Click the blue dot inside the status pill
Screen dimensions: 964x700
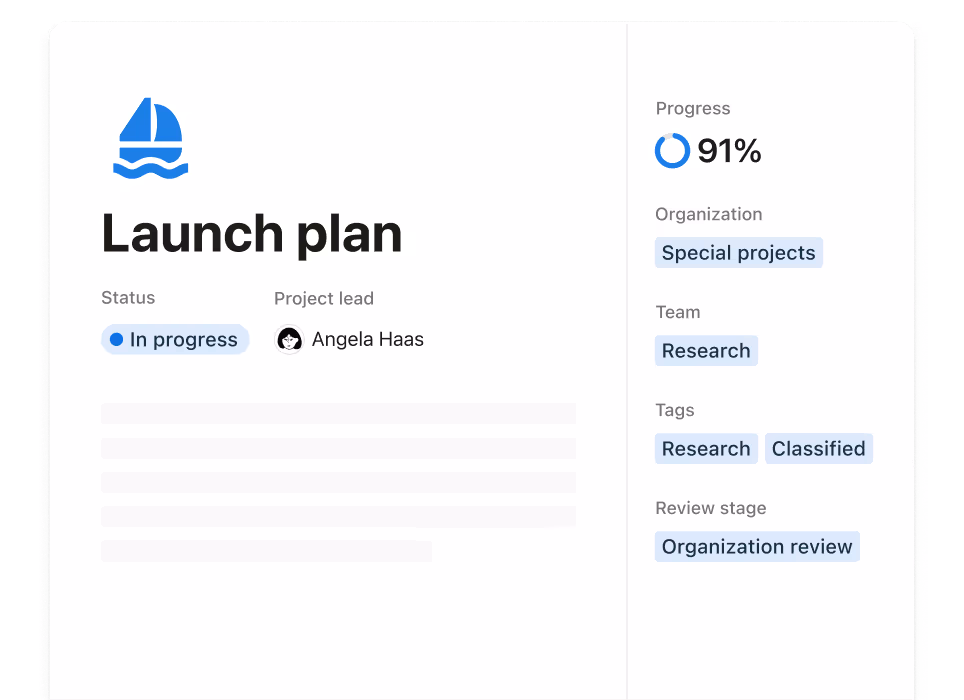pyautogui.click(x=118, y=340)
